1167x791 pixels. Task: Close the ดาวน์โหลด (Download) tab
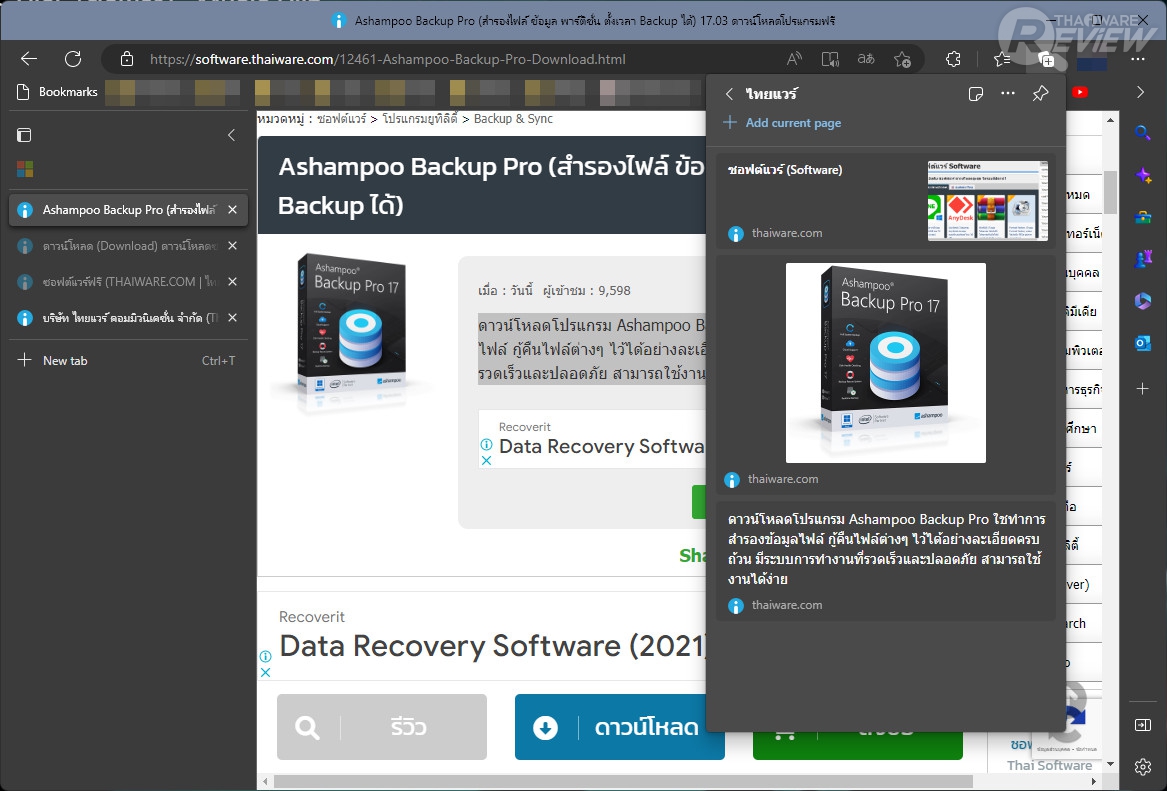(x=232, y=246)
